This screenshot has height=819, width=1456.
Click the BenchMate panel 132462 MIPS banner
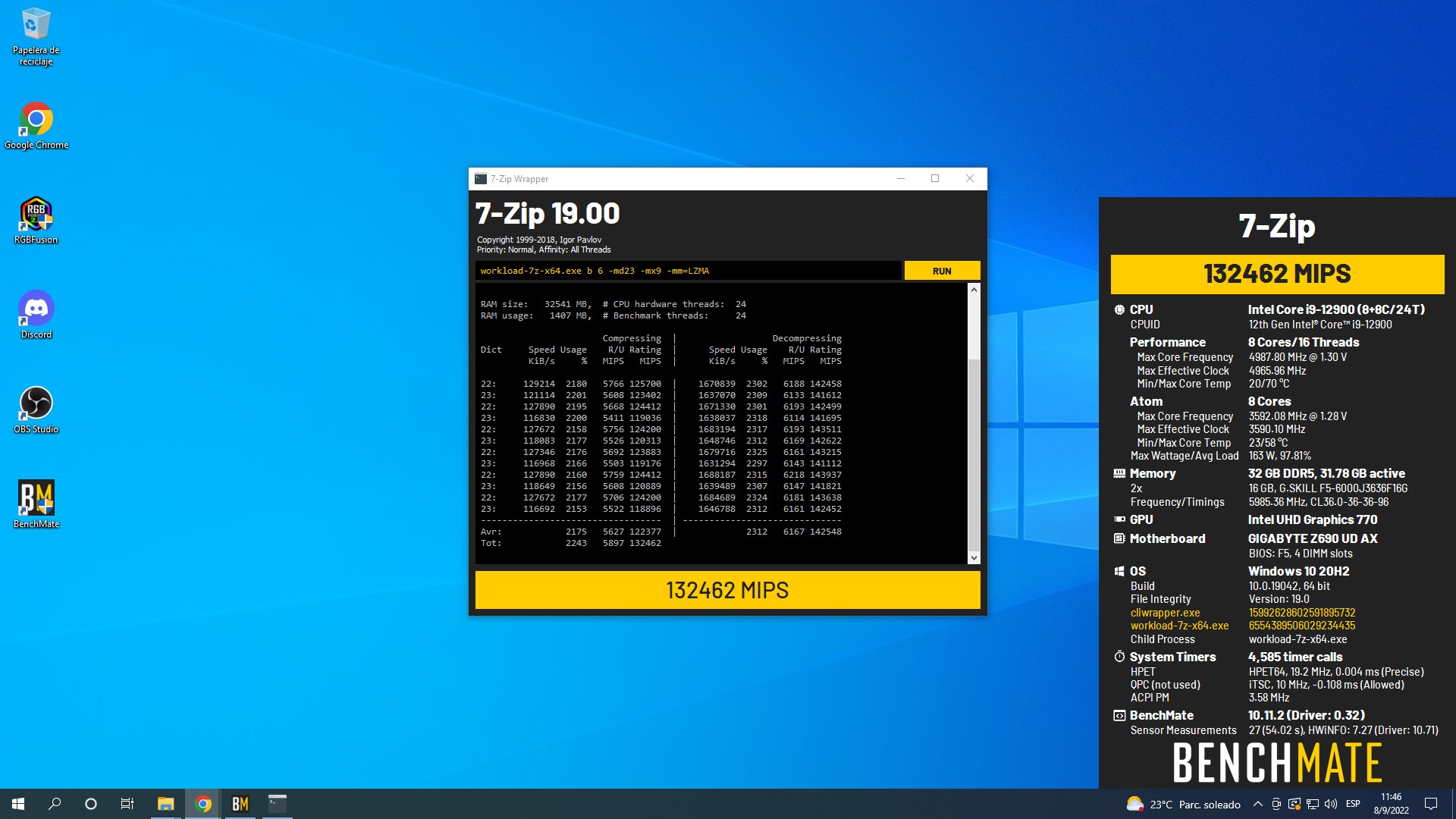pos(1277,274)
